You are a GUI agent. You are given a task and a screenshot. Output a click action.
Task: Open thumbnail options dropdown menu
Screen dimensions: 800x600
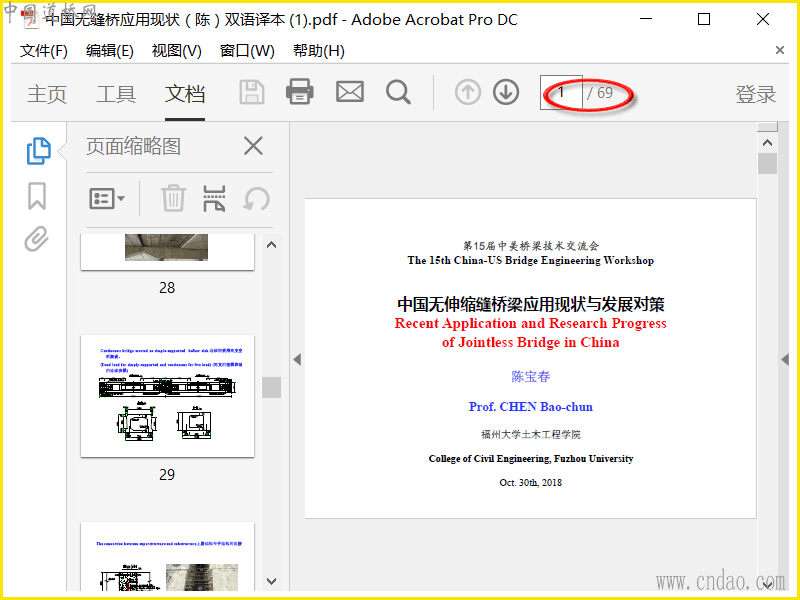click(x=107, y=198)
